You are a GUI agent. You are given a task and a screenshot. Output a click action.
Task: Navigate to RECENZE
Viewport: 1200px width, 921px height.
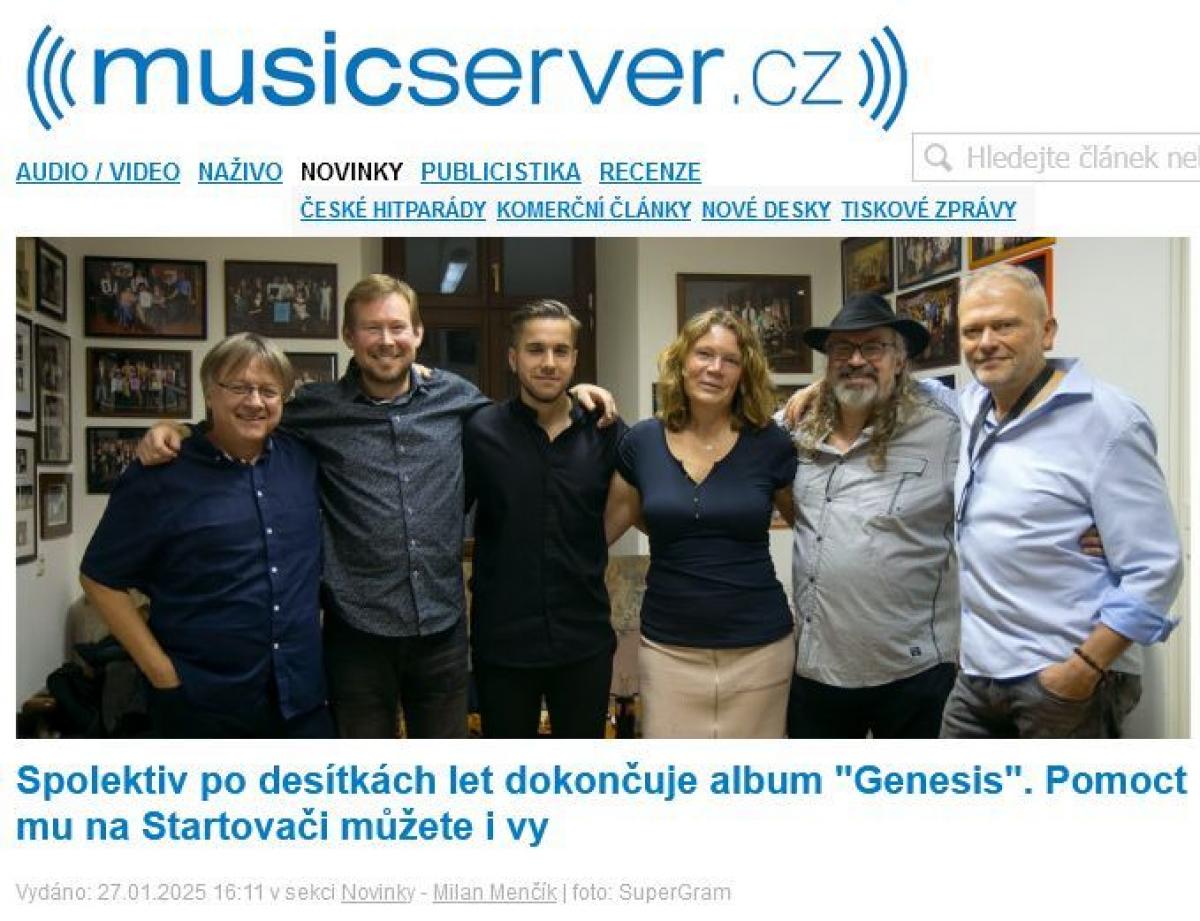pyautogui.click(x=650, y=172)
